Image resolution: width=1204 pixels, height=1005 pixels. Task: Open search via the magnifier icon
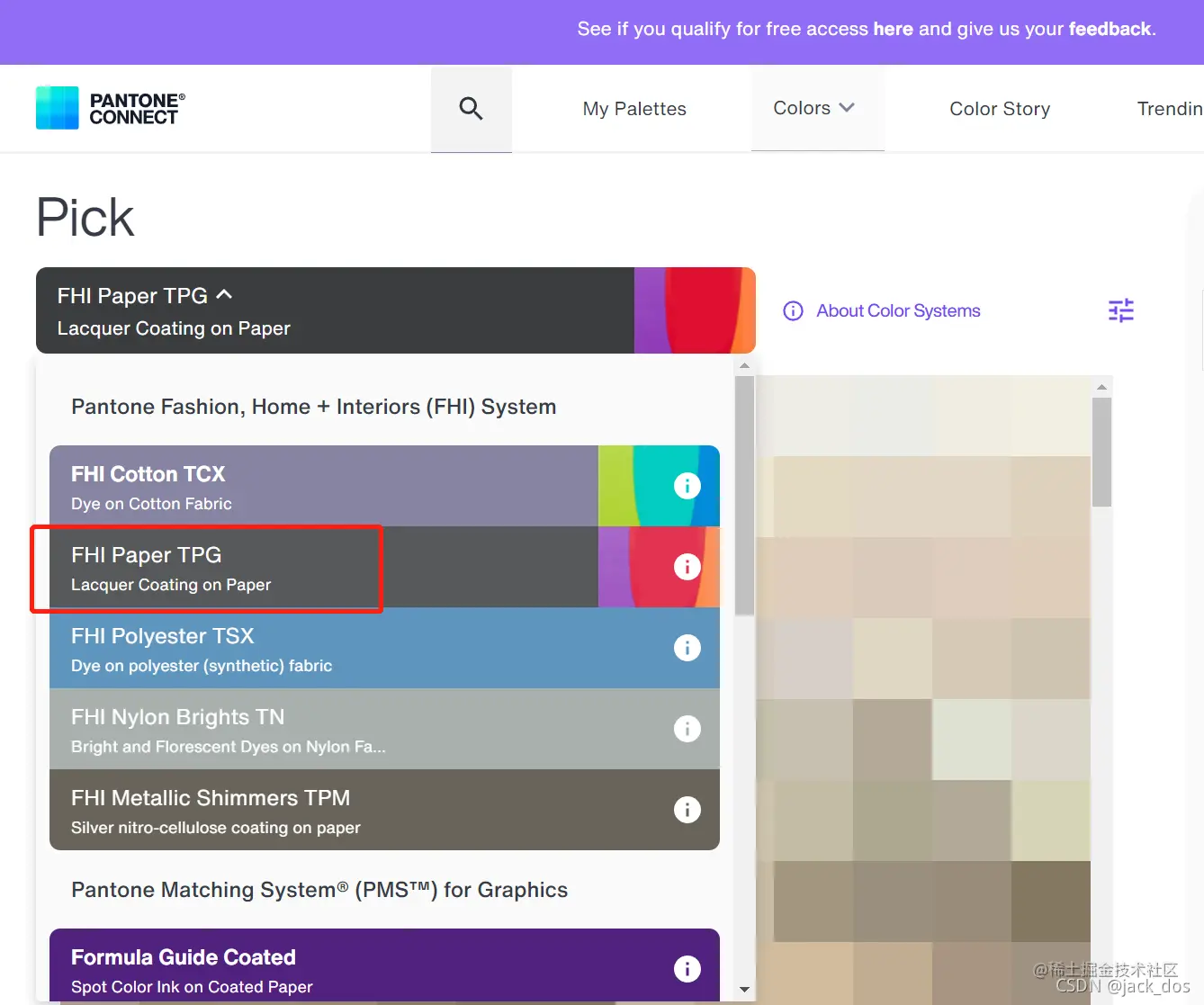click(x=472, y=109)
